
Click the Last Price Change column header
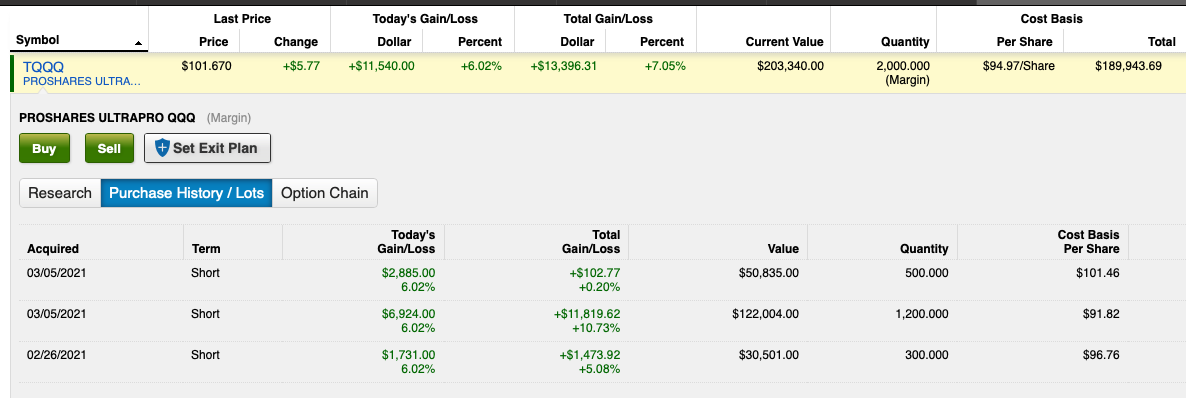[x=296, y=42]
